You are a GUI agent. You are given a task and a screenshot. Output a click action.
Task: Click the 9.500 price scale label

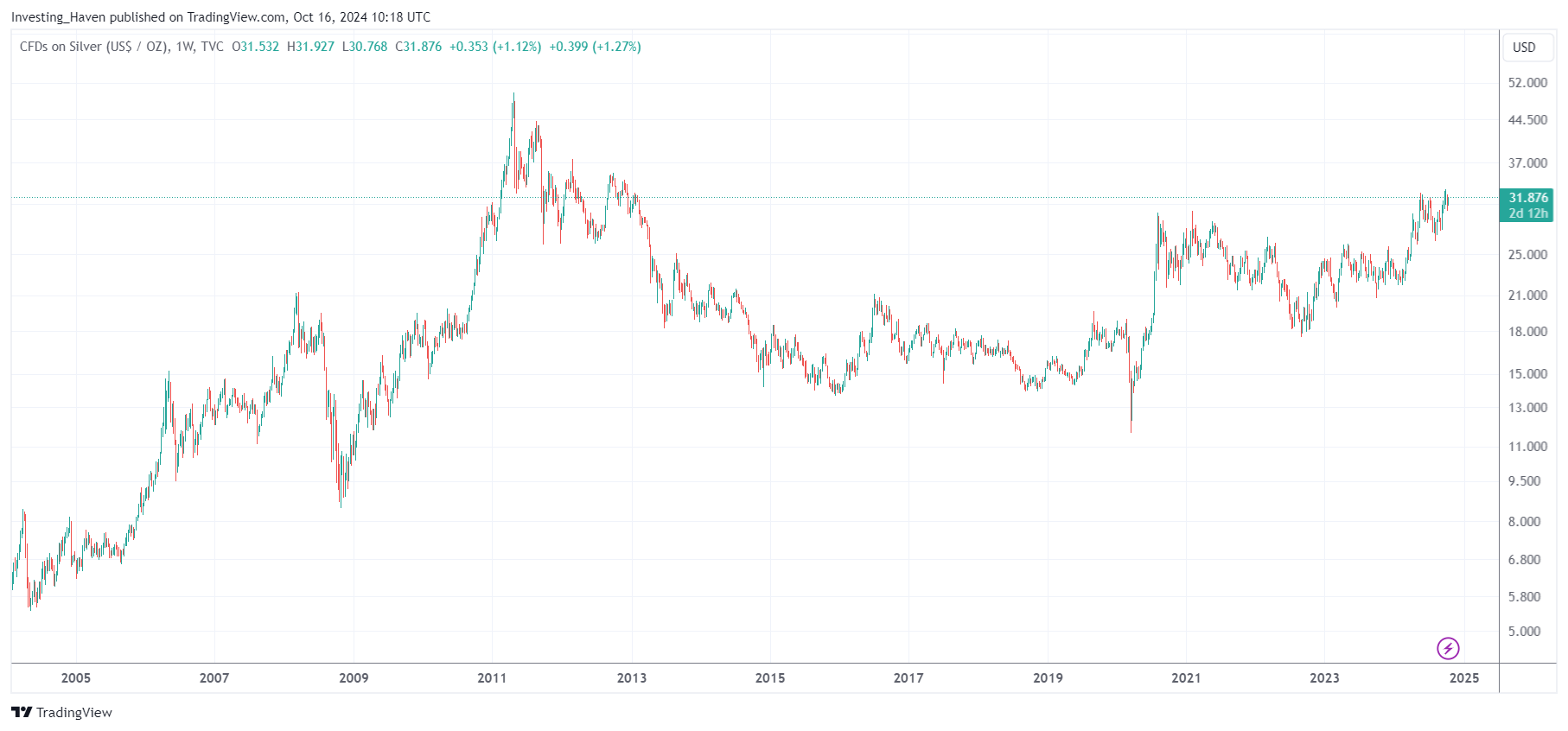pyautogui.click(x=1524, y=481)
